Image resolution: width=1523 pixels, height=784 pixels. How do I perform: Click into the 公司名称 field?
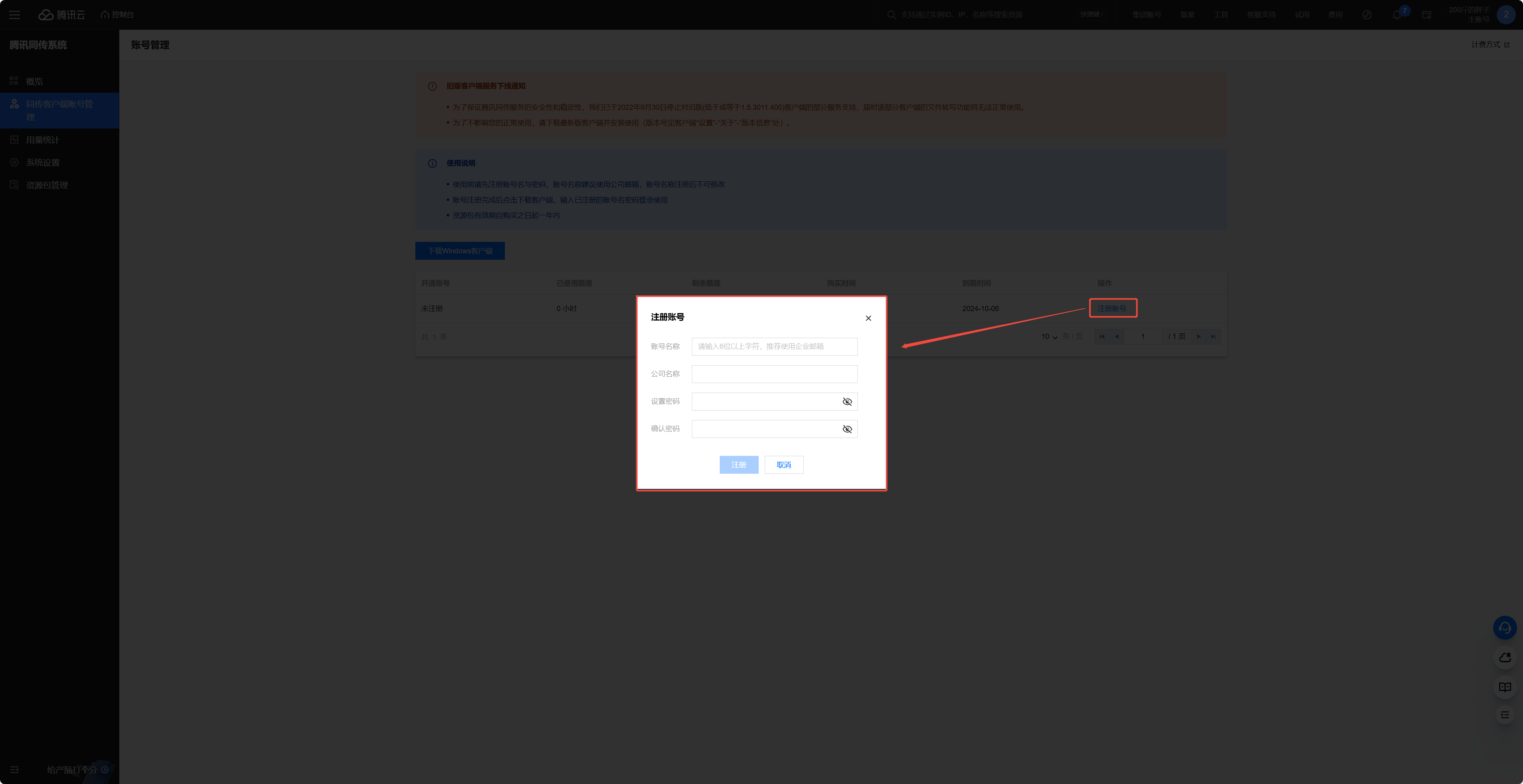774,374
